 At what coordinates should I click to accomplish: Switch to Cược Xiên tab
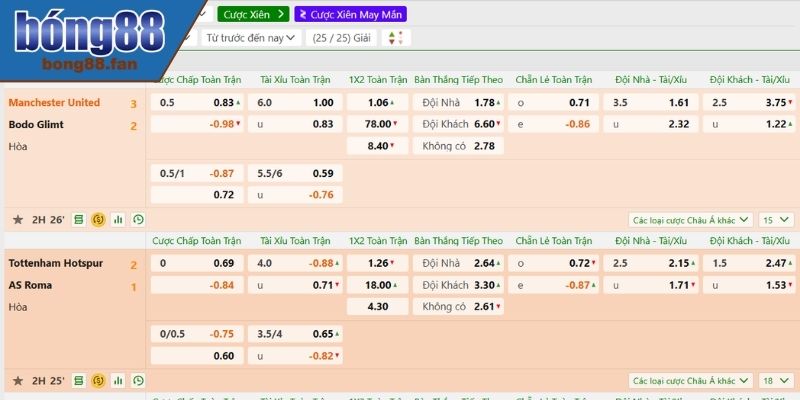[252, 15]
